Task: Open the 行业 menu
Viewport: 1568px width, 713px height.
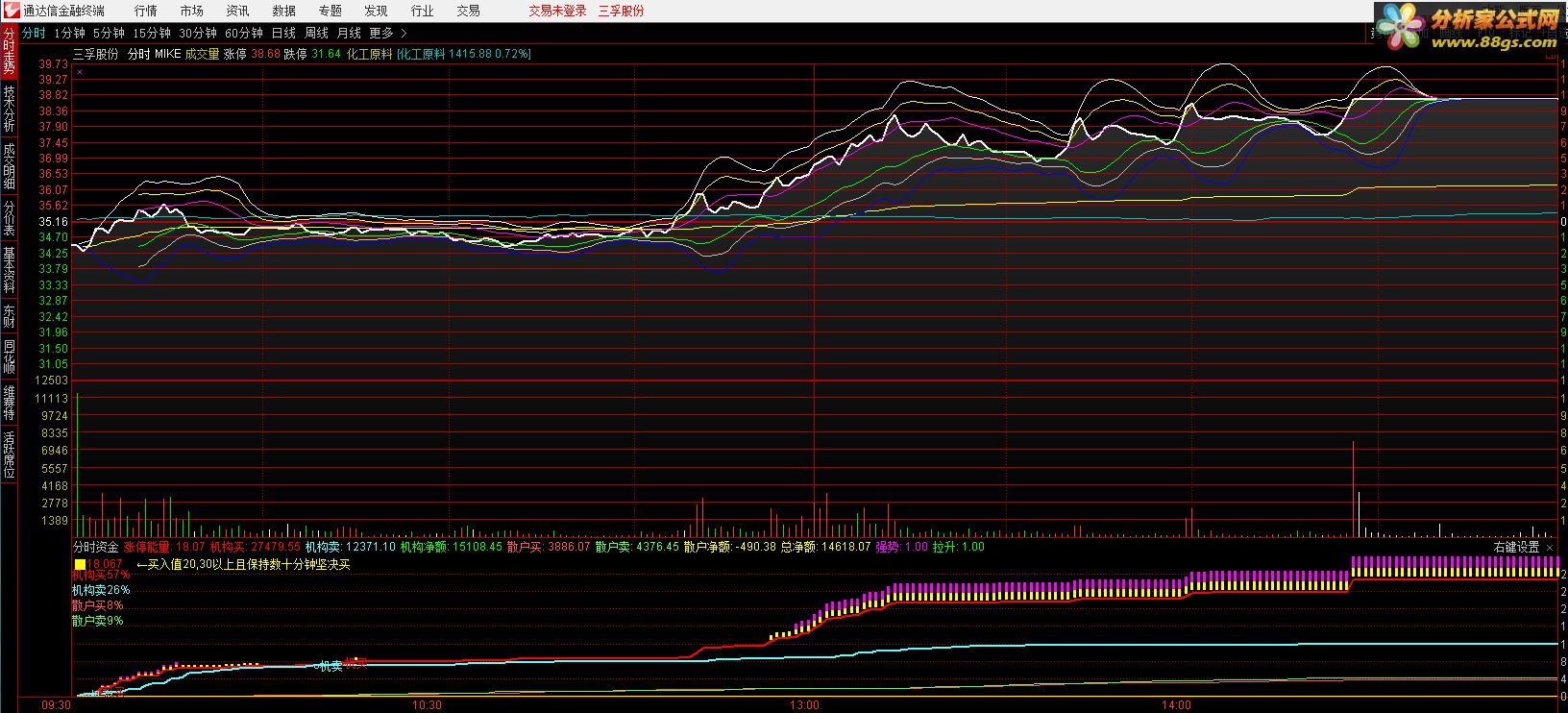Action: click(x=422, y=11)
